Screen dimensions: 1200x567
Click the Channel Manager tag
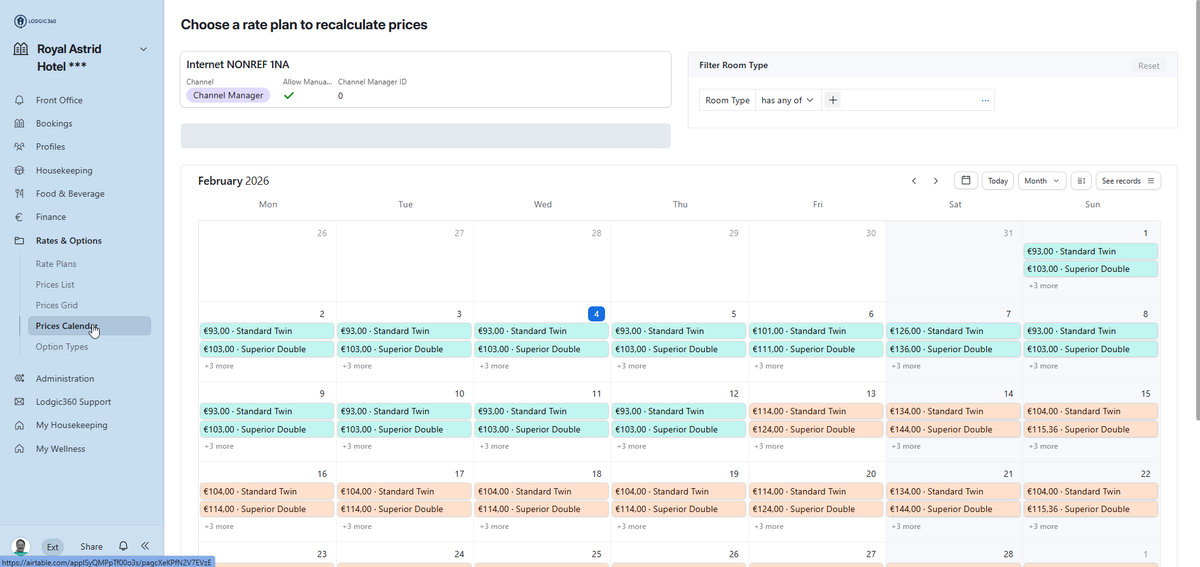[x=228, y=95]
